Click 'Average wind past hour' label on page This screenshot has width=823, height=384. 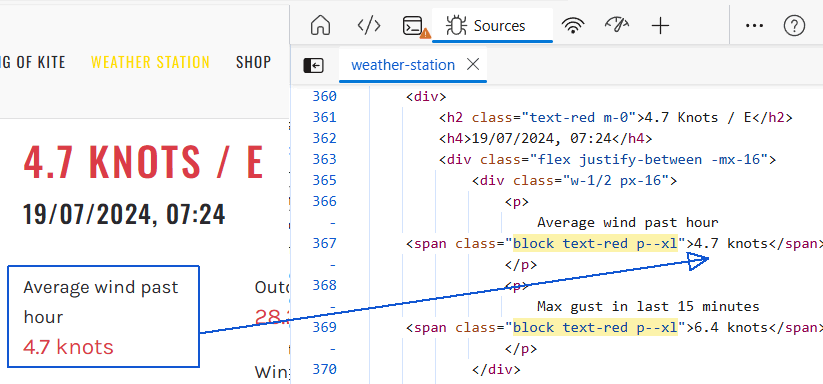click(x=101, y=302)
